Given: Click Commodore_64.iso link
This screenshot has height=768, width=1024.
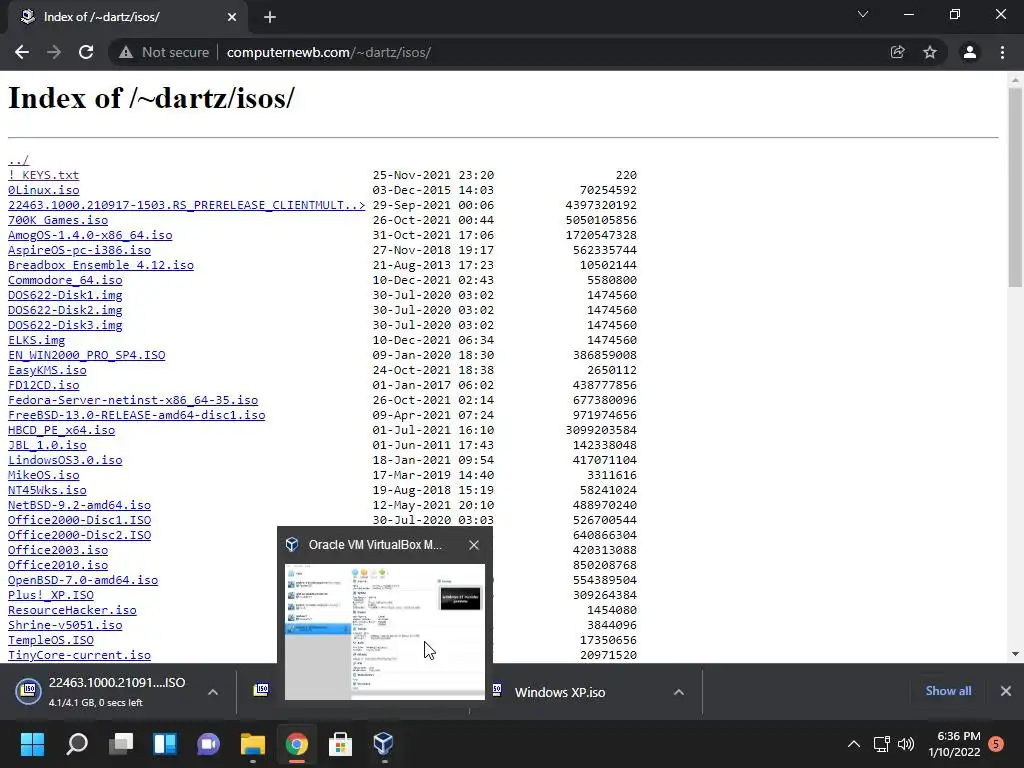Looking at the screenshot, I should (65, 280).
